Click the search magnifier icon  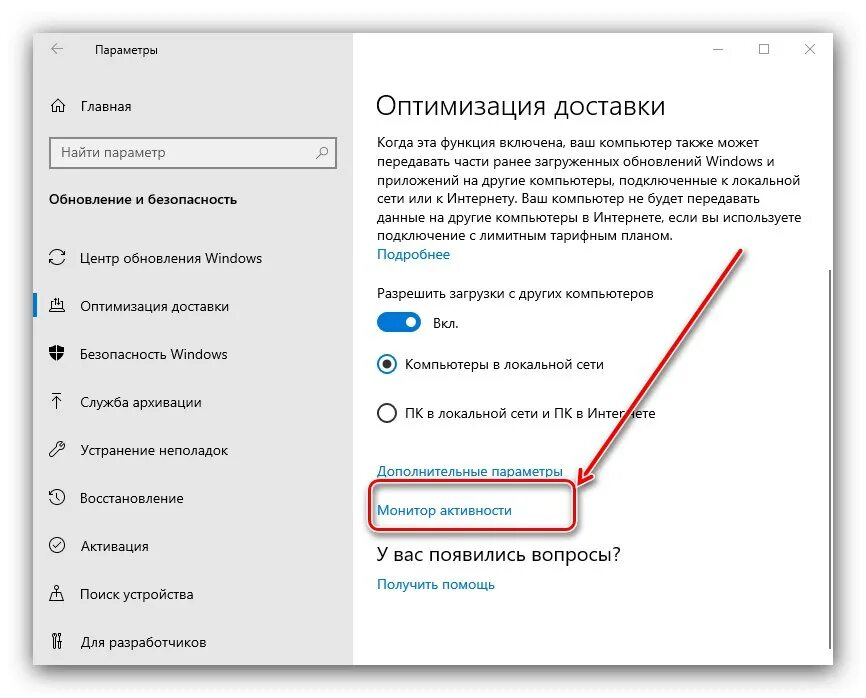point(322,152)
